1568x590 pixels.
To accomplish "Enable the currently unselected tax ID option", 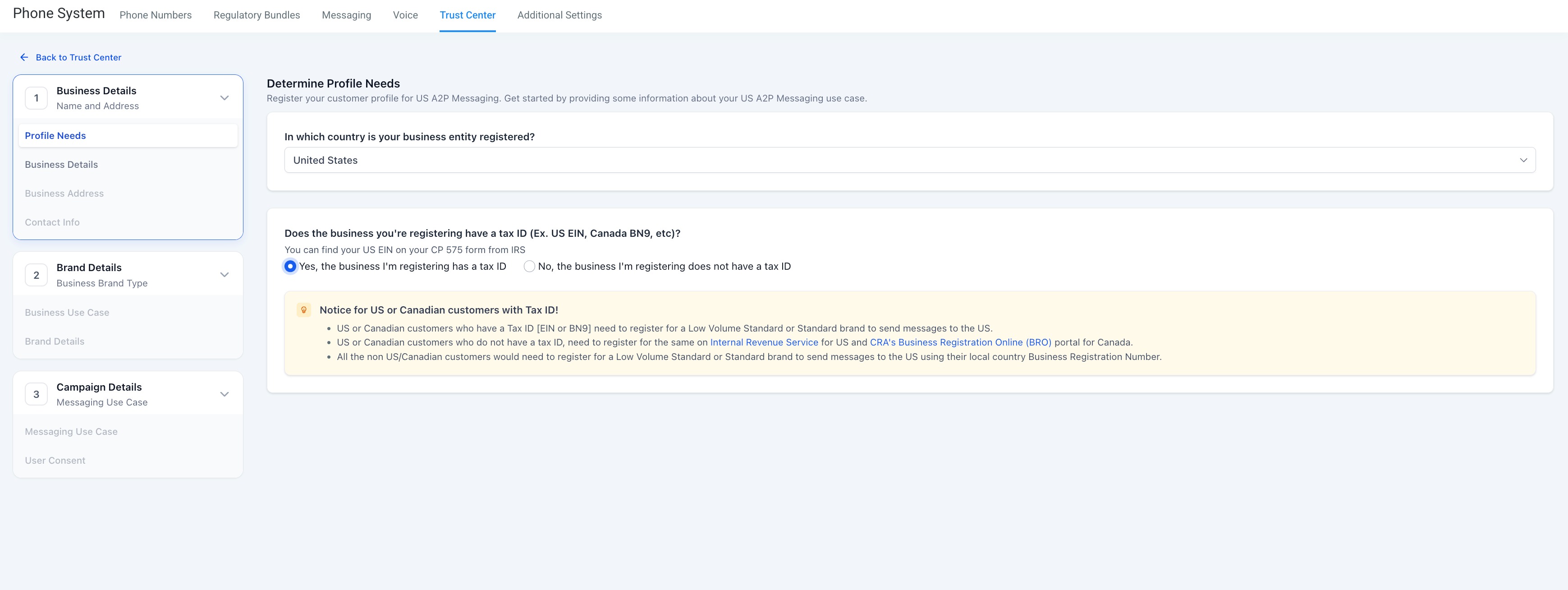I will click(529, 266).
